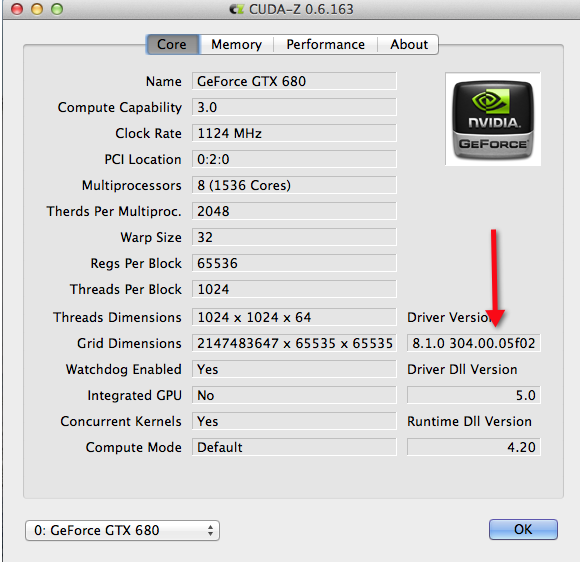
Task: Click the Watchdog Enabled label
Action: point(124,369)
